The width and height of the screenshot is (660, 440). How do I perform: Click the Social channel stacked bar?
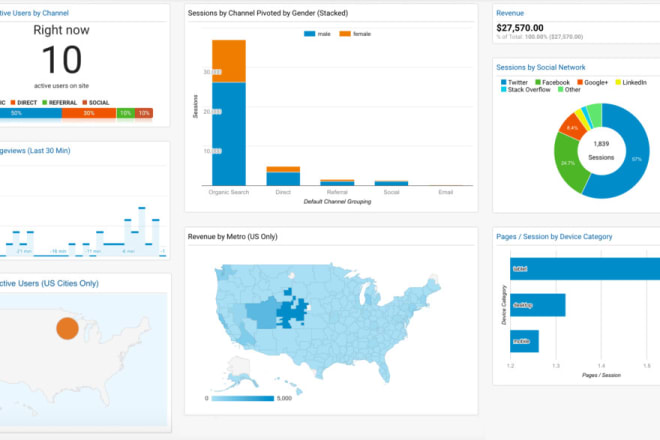(x=391, y=183)
